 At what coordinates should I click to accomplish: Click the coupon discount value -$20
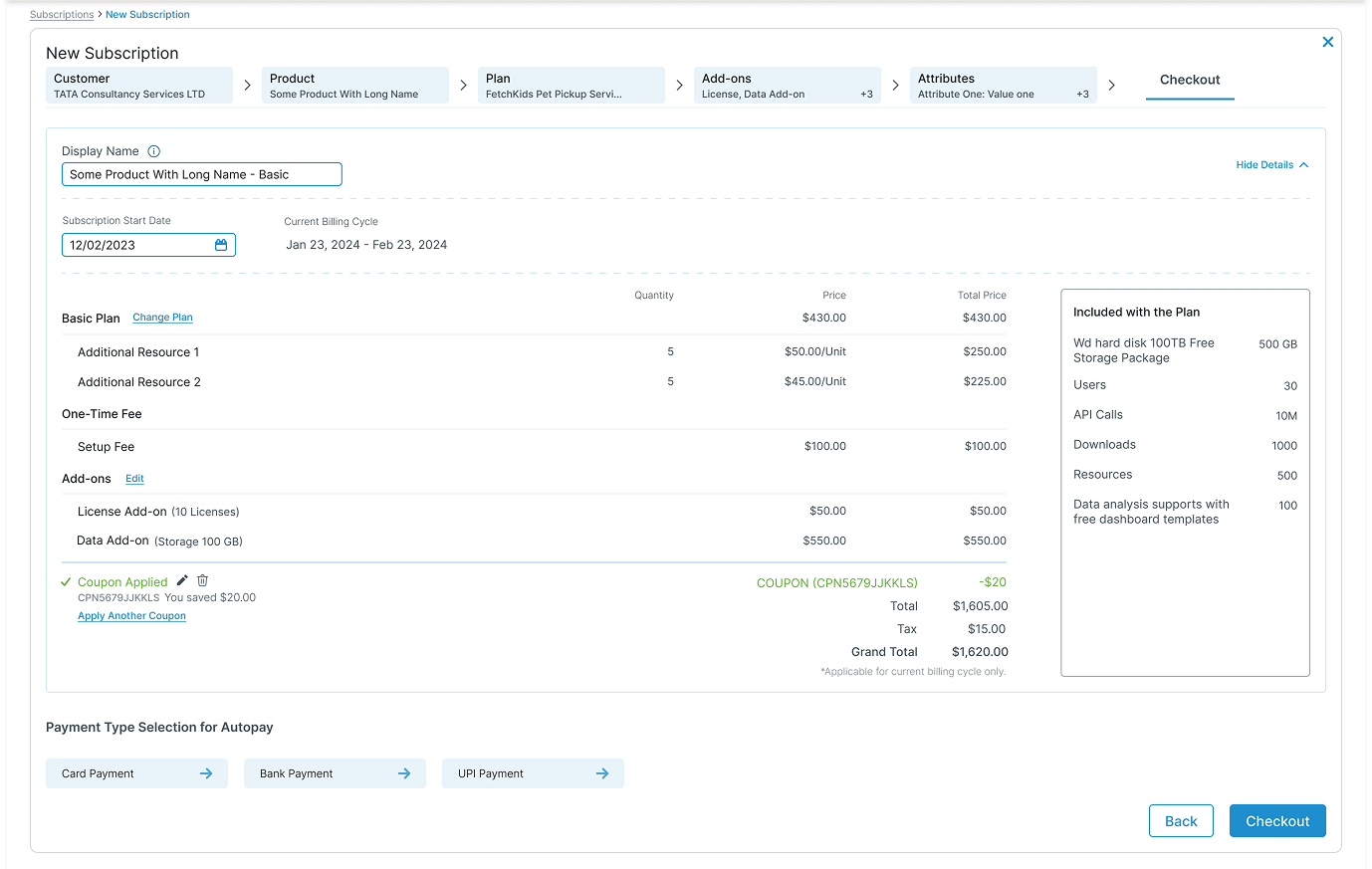click(x=993, y=582)
